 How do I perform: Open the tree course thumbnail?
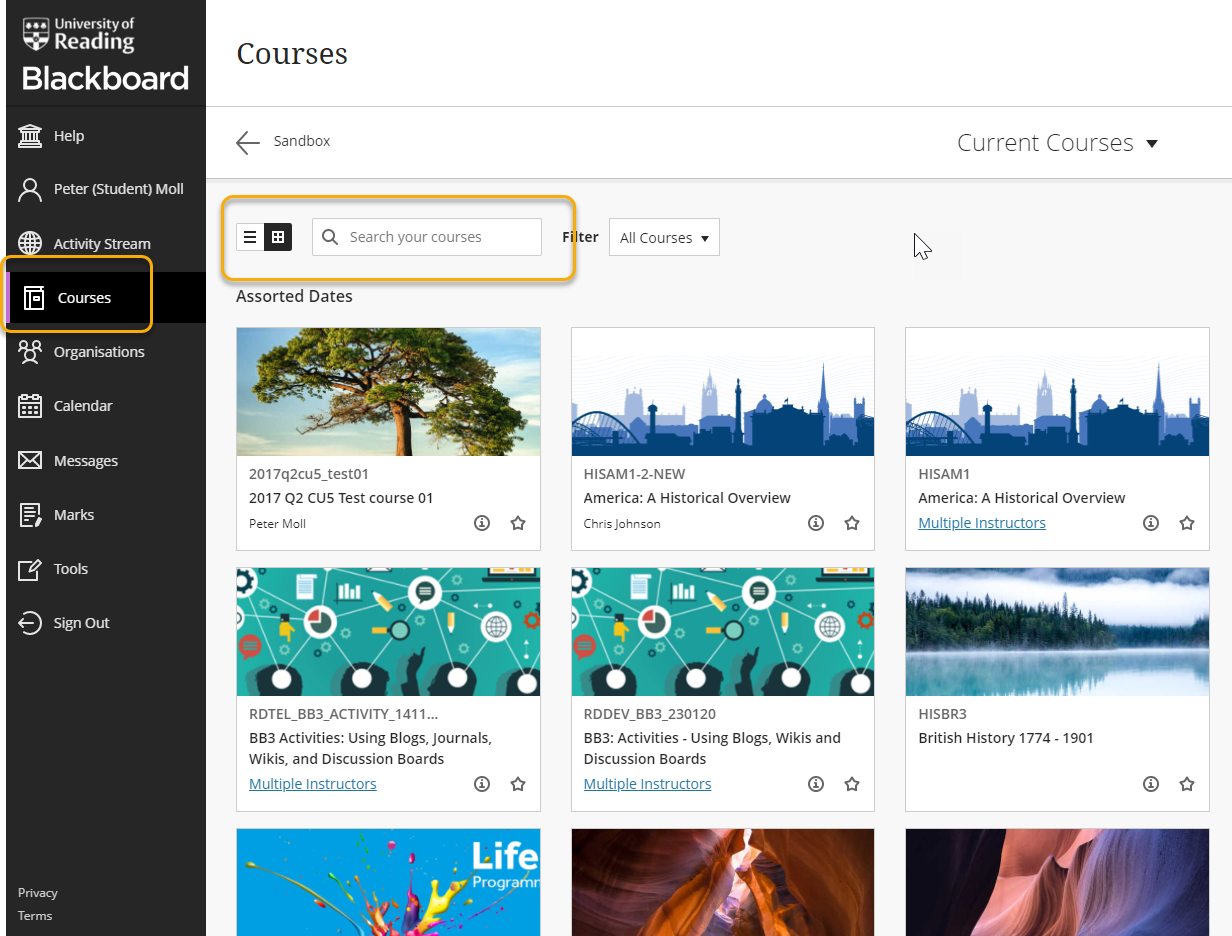pos(388,392)
